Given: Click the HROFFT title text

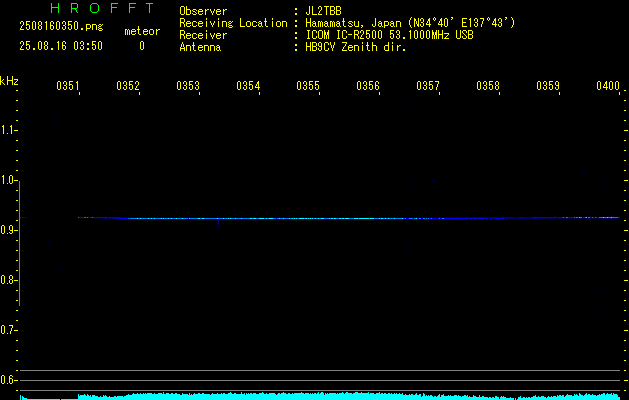Looking at the screenshot, I should tap(103, 8).
